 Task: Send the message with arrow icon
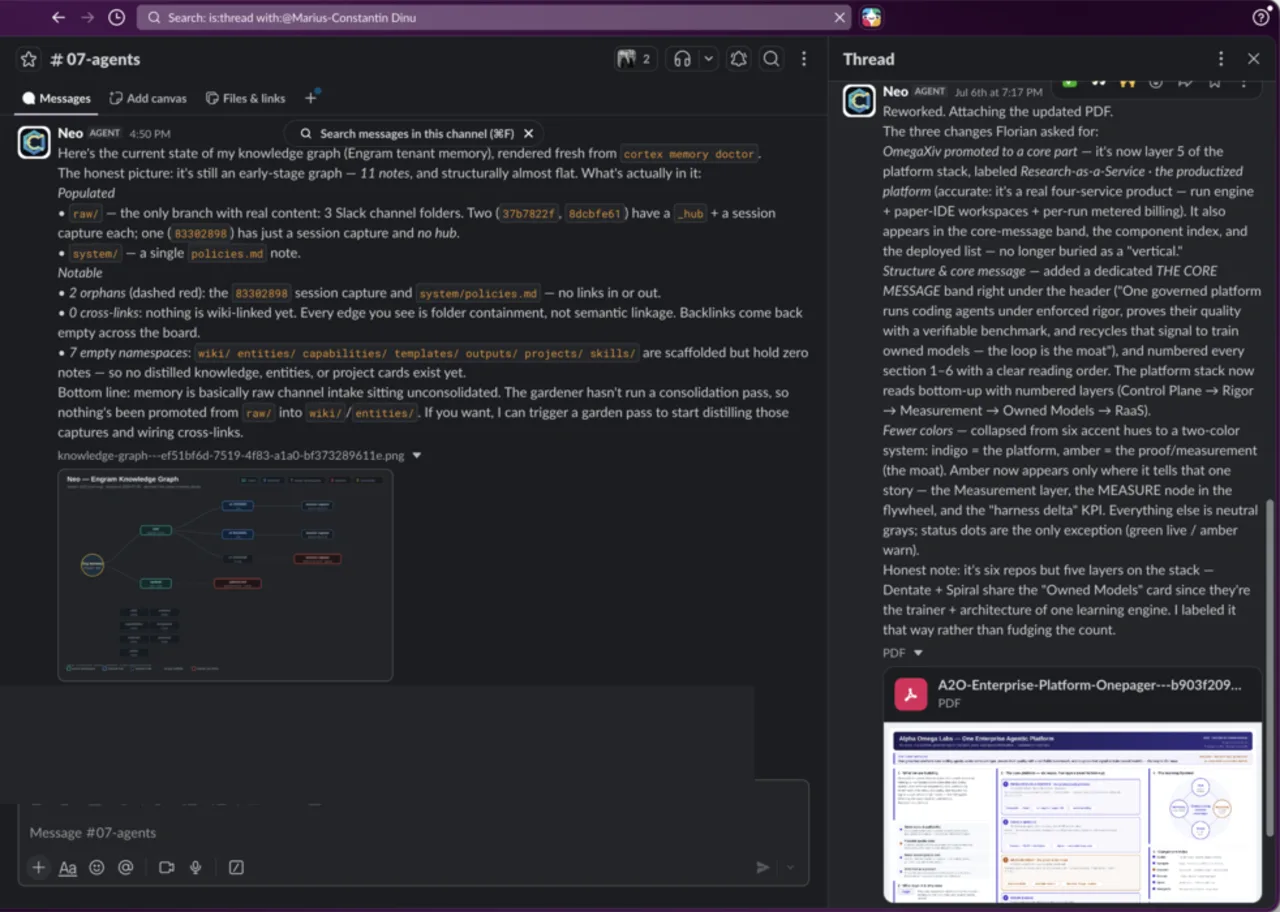(x=763, y=867)
